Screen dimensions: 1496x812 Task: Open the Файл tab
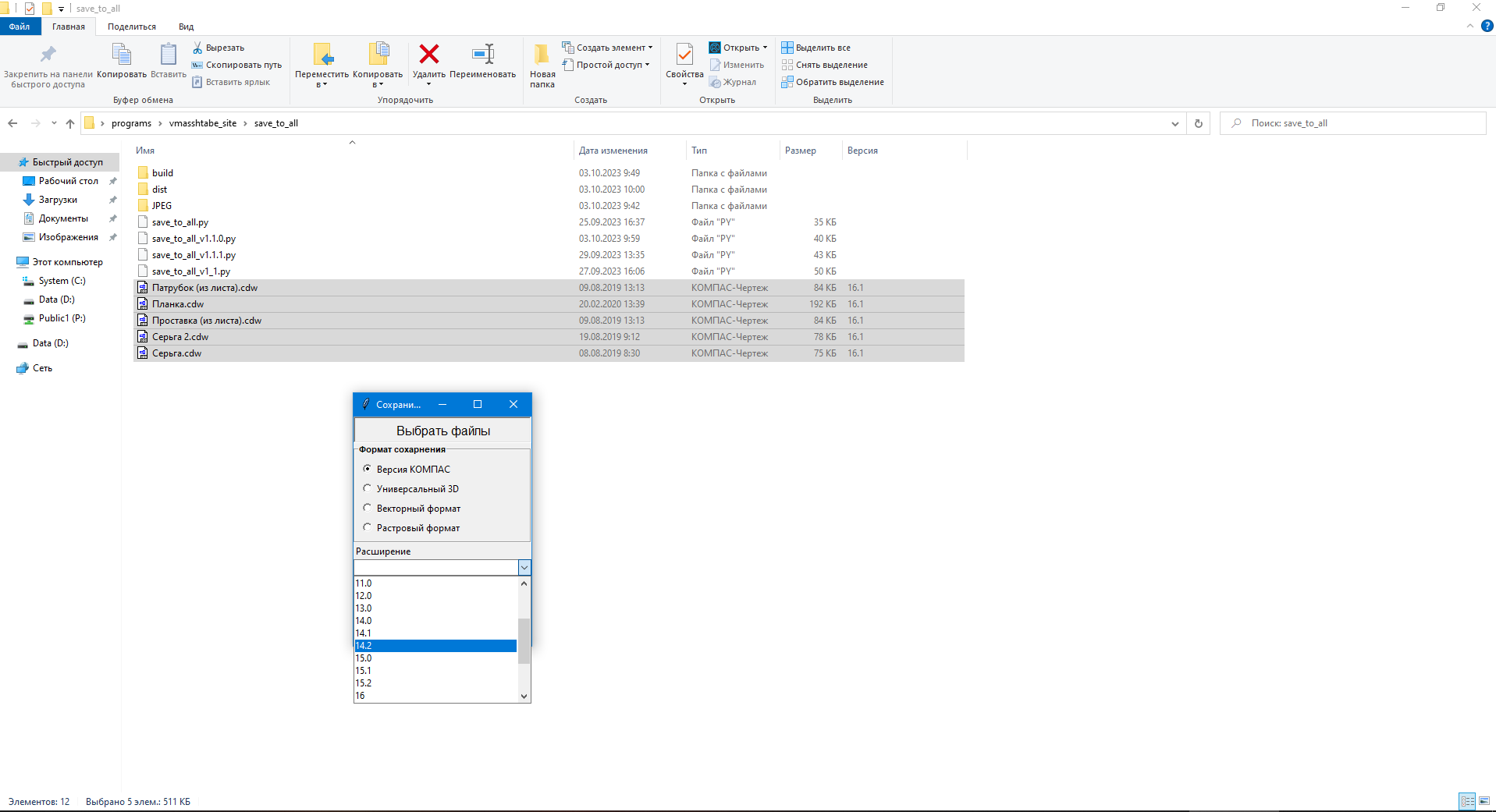20,27
